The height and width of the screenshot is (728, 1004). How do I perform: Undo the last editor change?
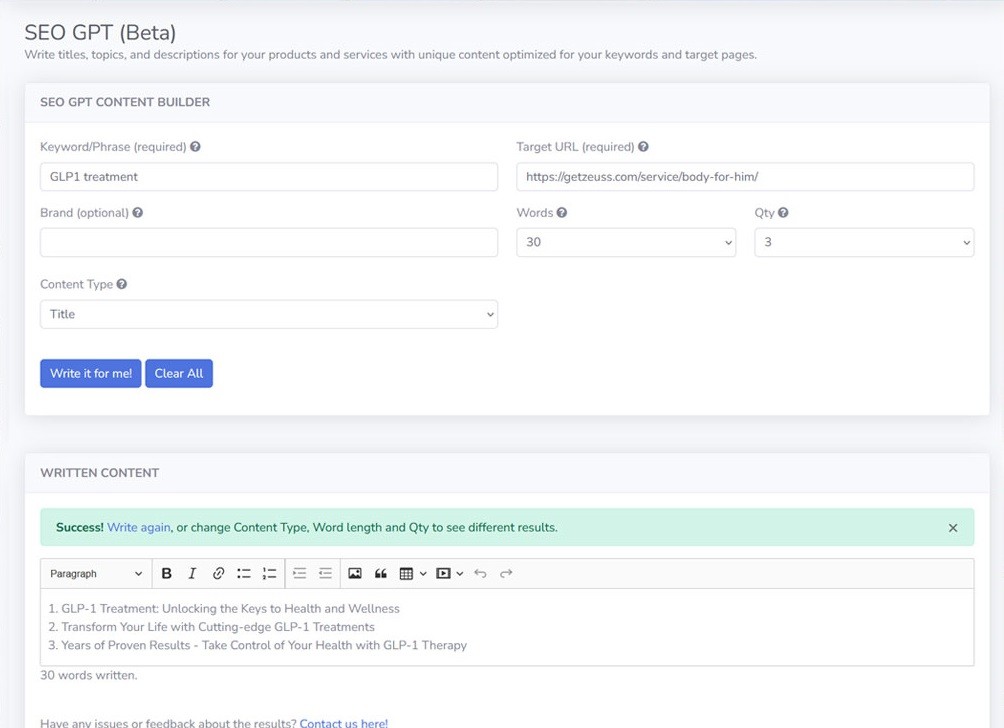[x=480, y=574]
